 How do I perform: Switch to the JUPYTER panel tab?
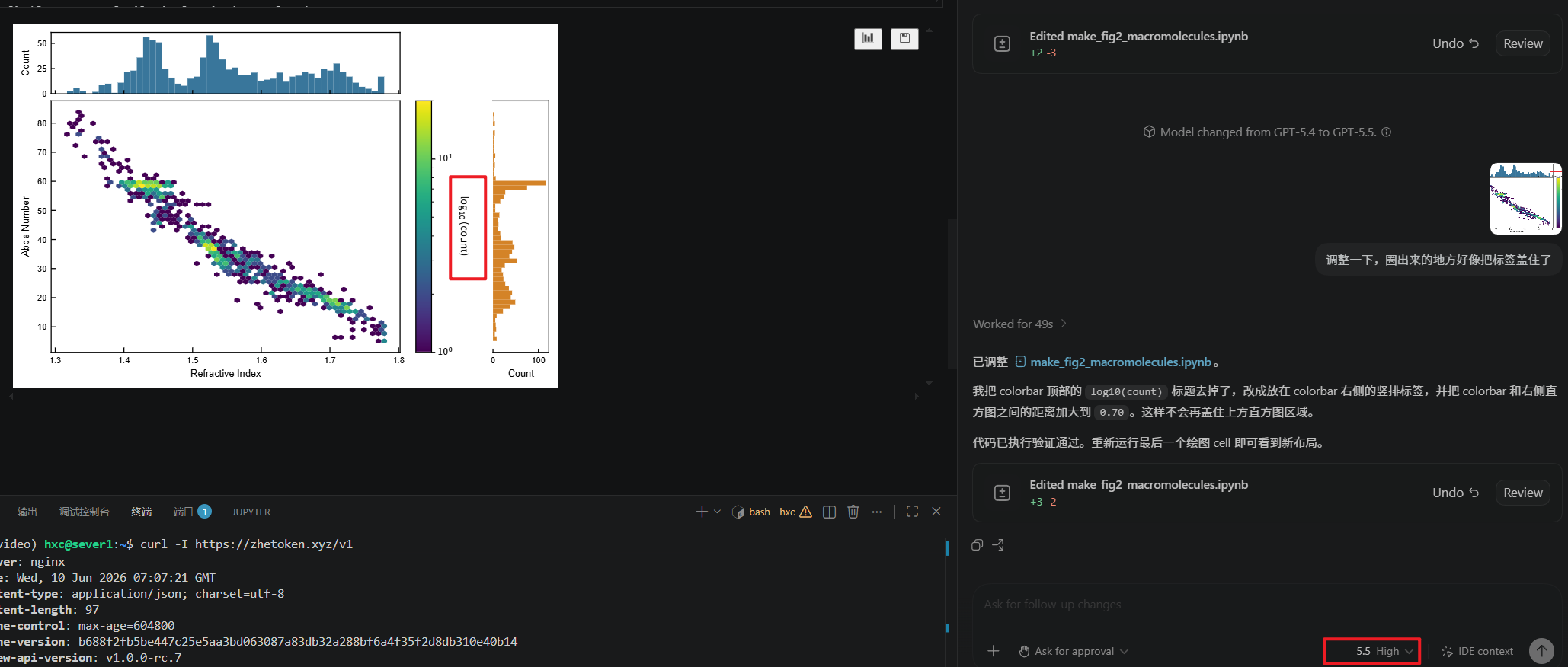(251, 512)
